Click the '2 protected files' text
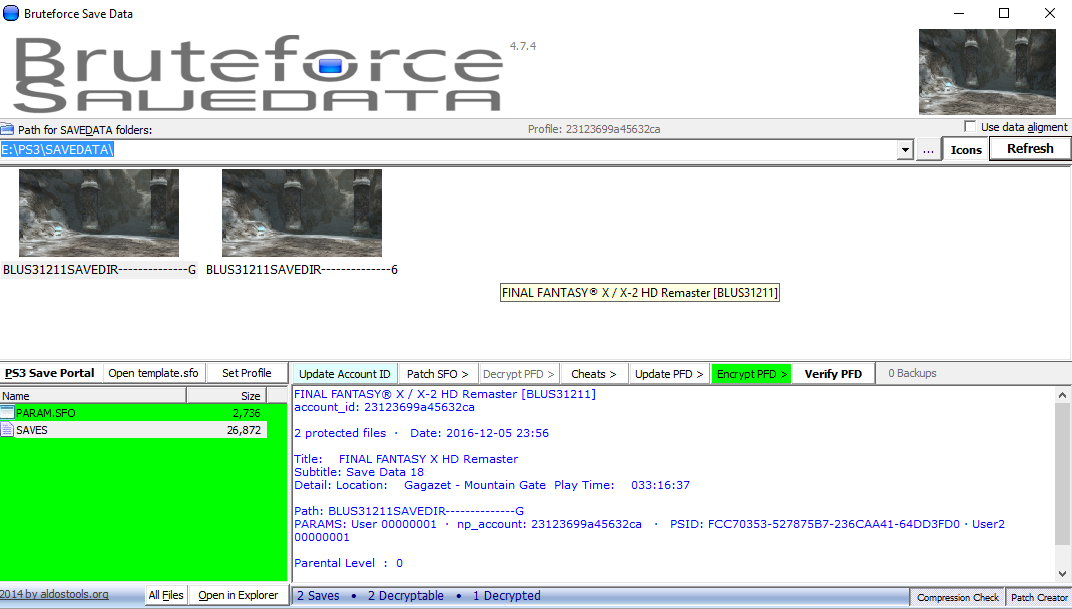 point(340,433)
